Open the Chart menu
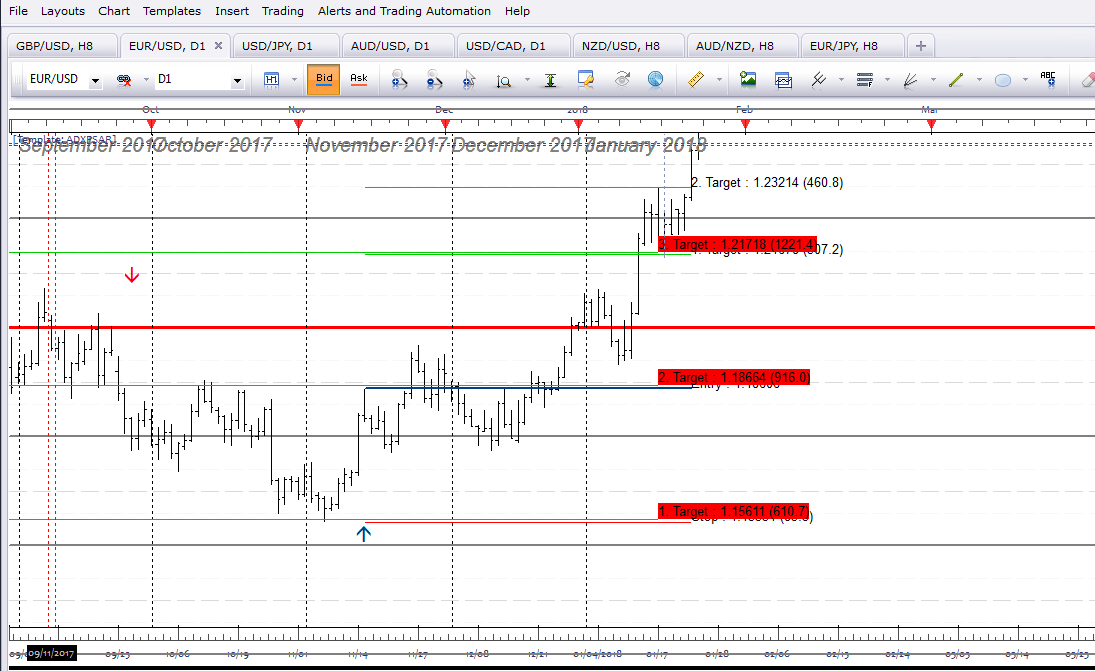1095x671 pixels. click(x=114, y=11)
